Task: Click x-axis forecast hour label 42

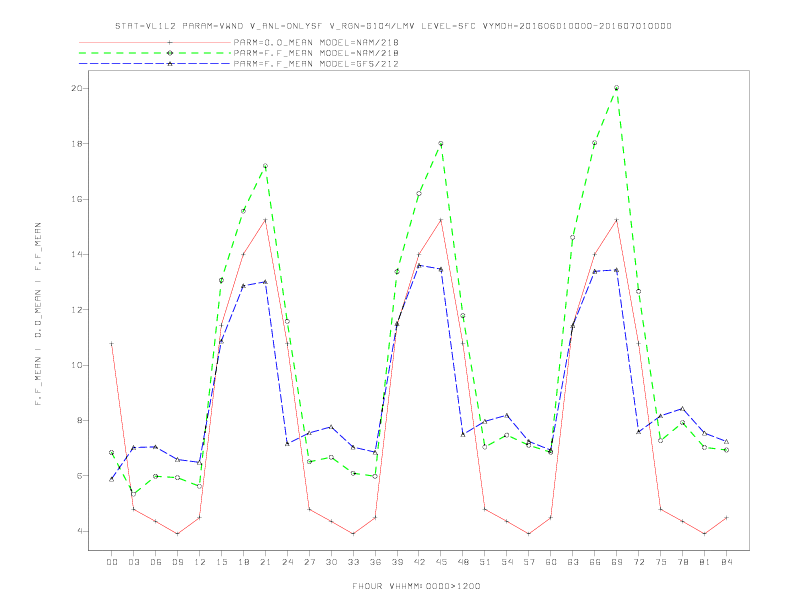Action: [x=419, y=562]
